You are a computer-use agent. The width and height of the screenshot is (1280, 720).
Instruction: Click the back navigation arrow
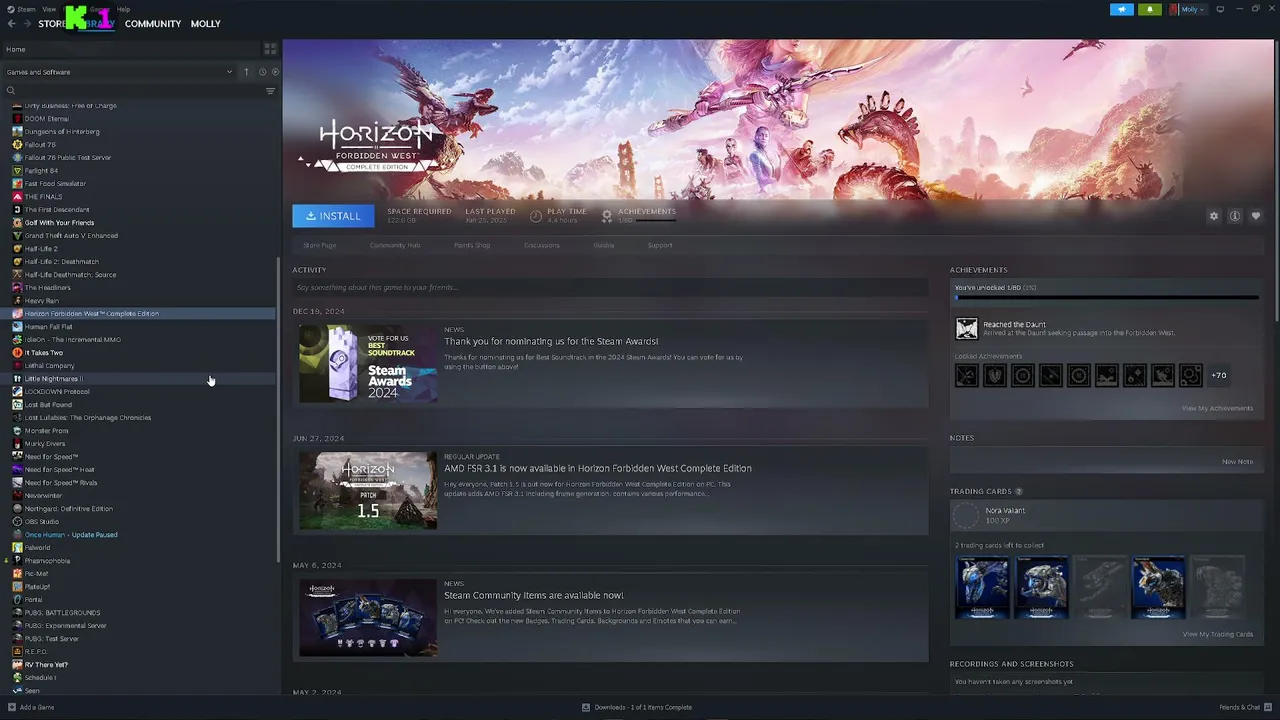tap(12, 24)
